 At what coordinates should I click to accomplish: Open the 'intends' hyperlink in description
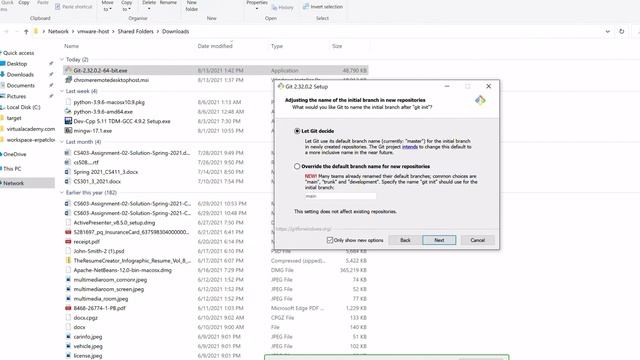pos(410,147)
